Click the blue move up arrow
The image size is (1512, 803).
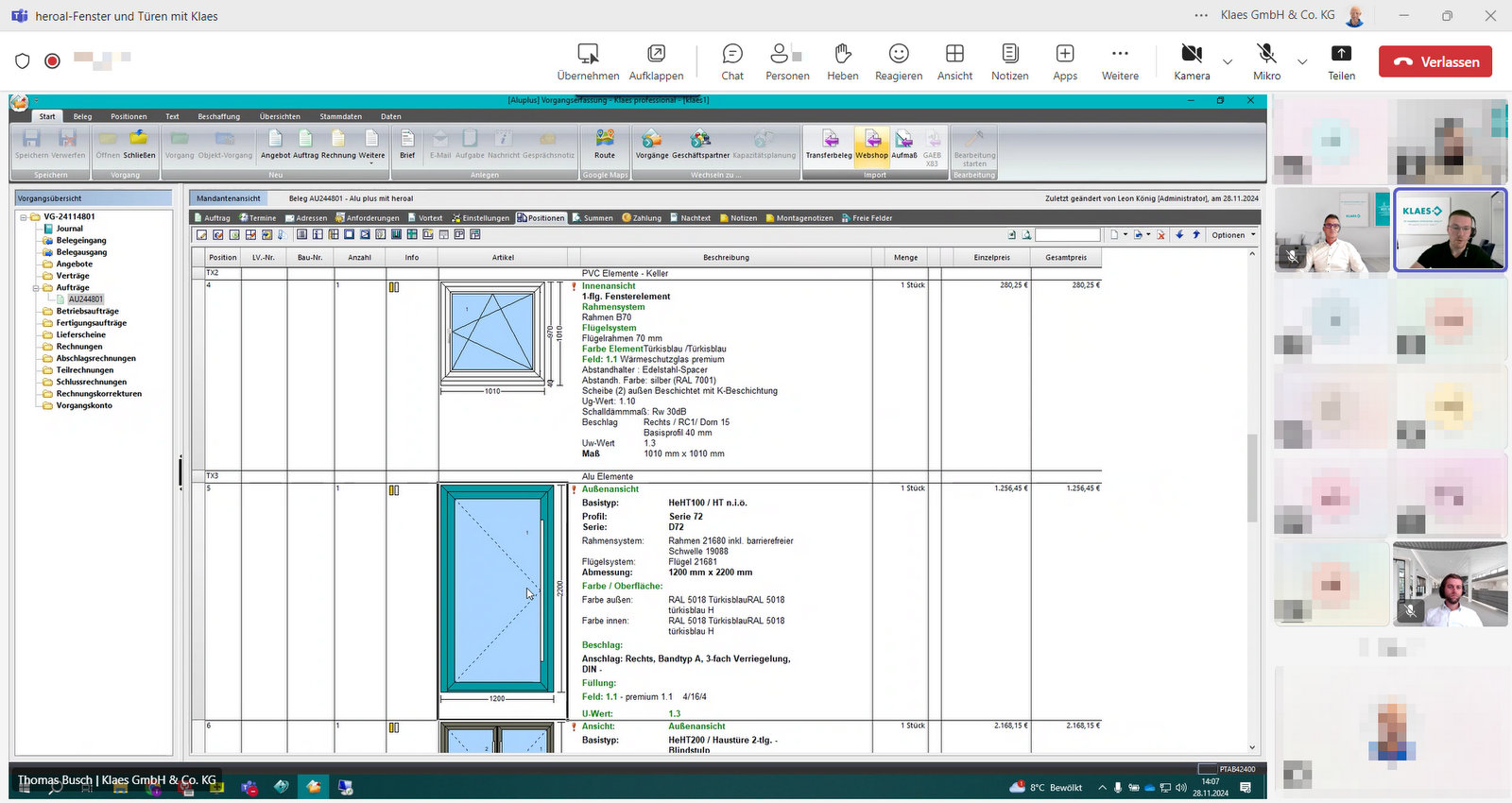click(x=1196, y=235)
